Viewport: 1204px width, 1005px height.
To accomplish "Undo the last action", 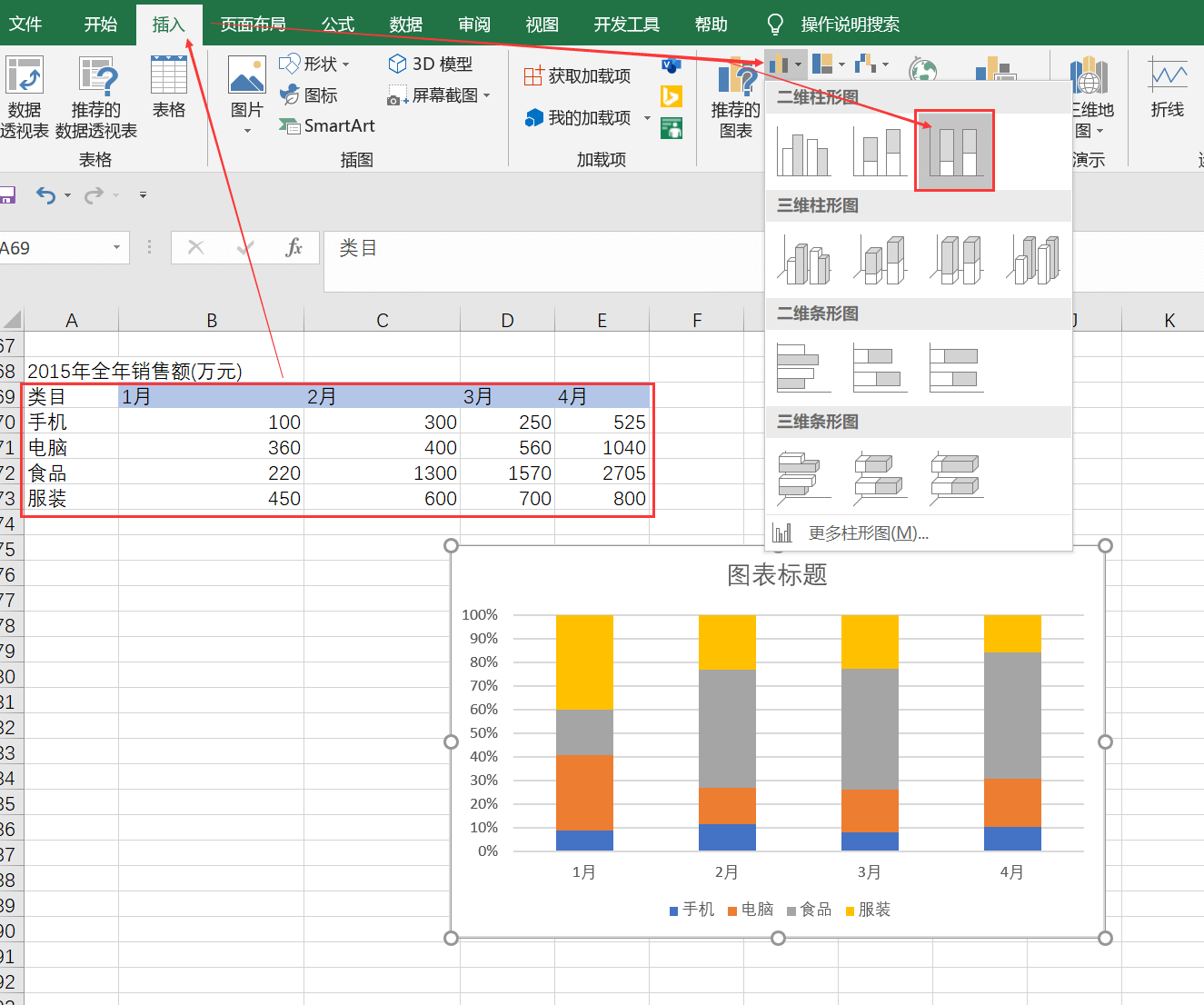I will click(x=45, y=194).
